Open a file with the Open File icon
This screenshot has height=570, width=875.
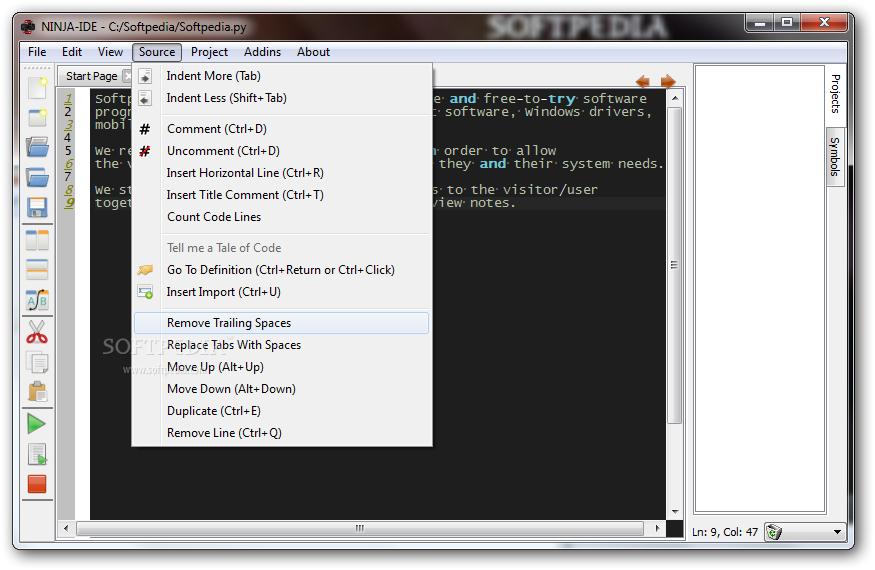pyautogui.click(x=37, y=147)
